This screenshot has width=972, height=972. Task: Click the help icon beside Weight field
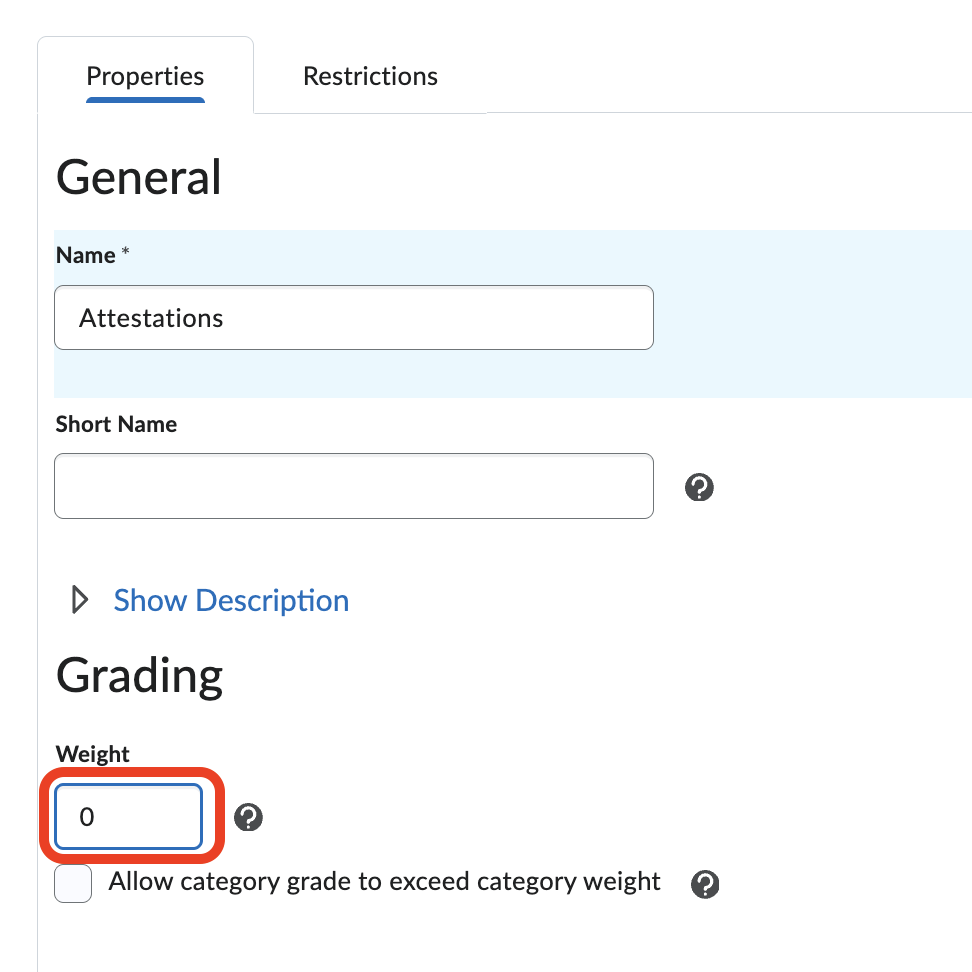point(248,817)
